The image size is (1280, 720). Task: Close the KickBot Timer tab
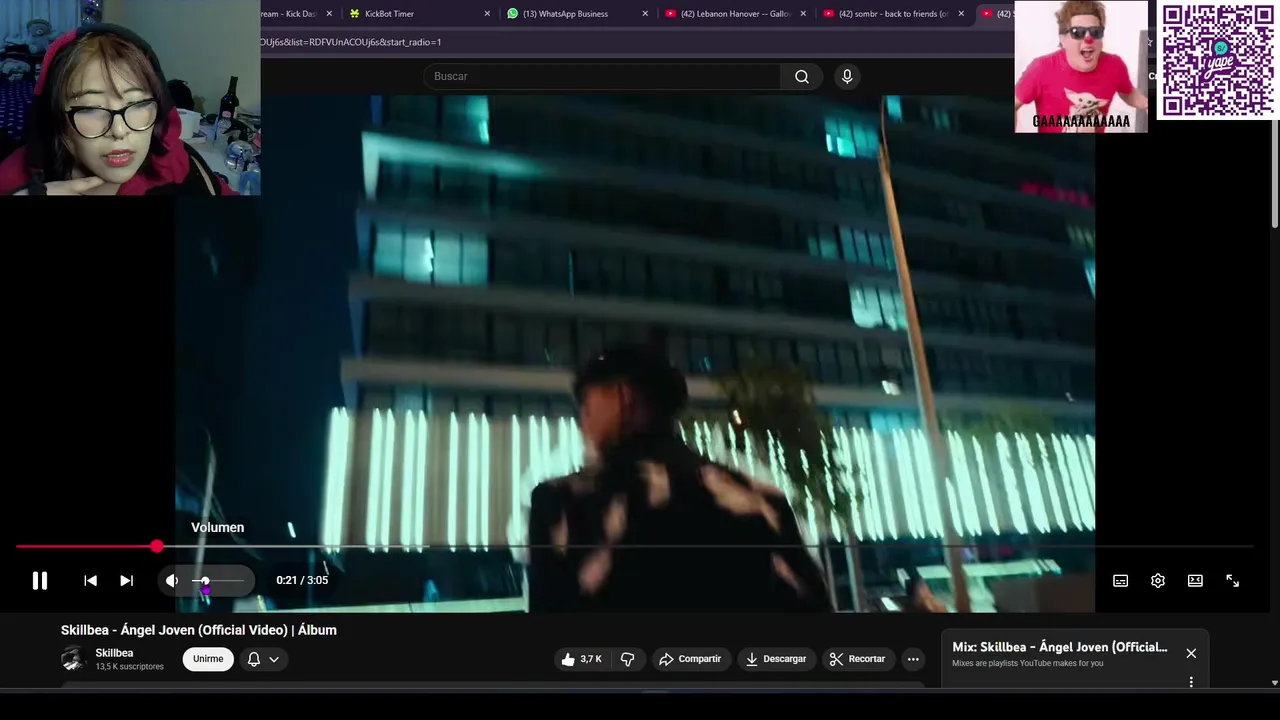(487, 14)
